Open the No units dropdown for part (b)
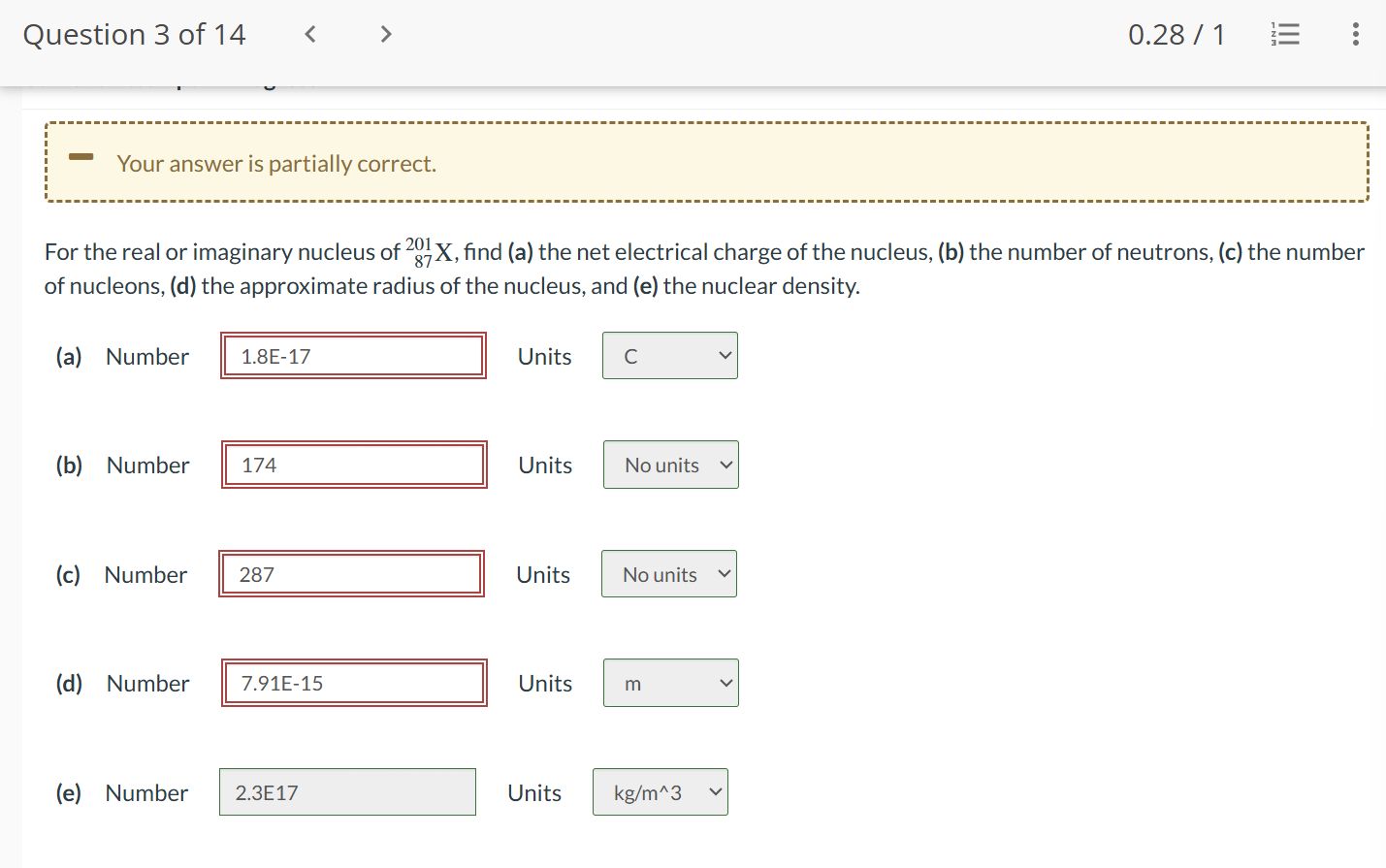This screenshot has height=868, width=1386. (x=670, y=465)
